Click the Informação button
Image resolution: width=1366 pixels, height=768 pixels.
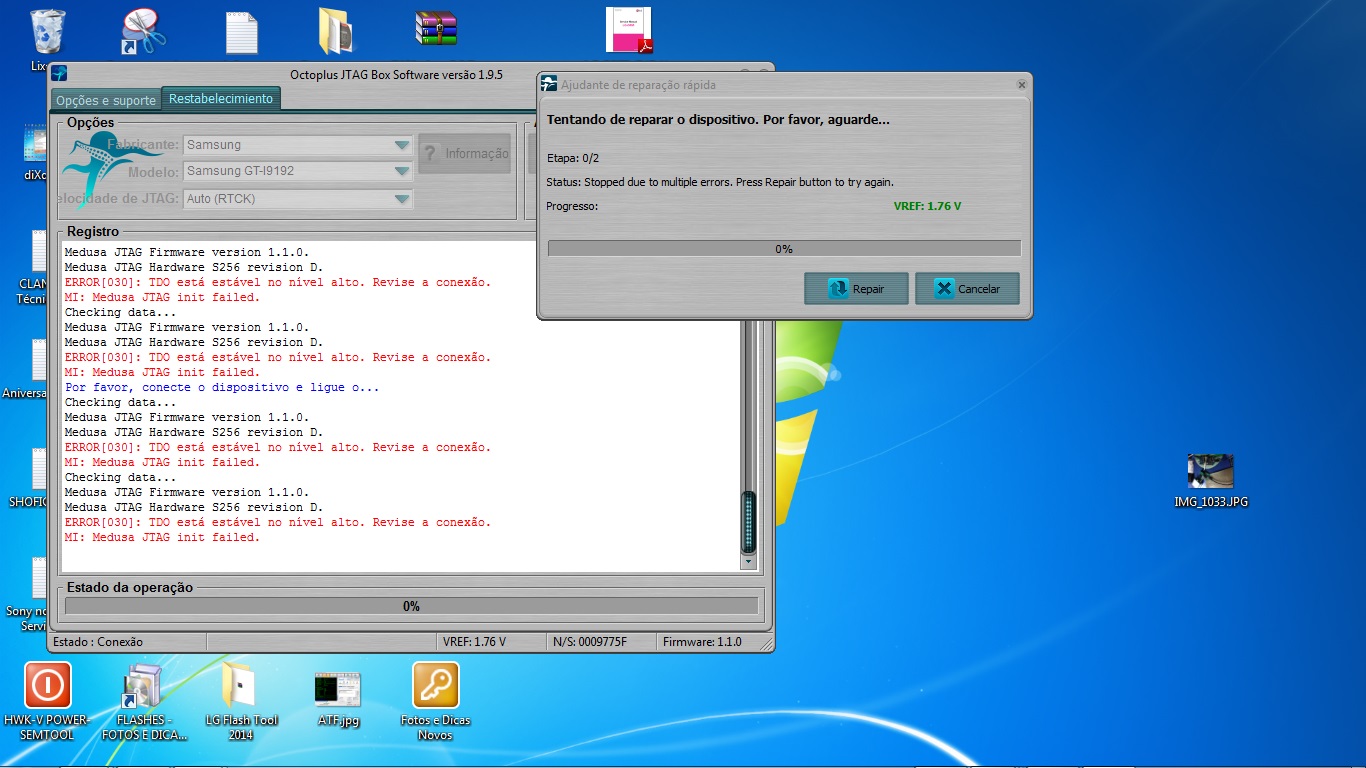click(465, 153)
